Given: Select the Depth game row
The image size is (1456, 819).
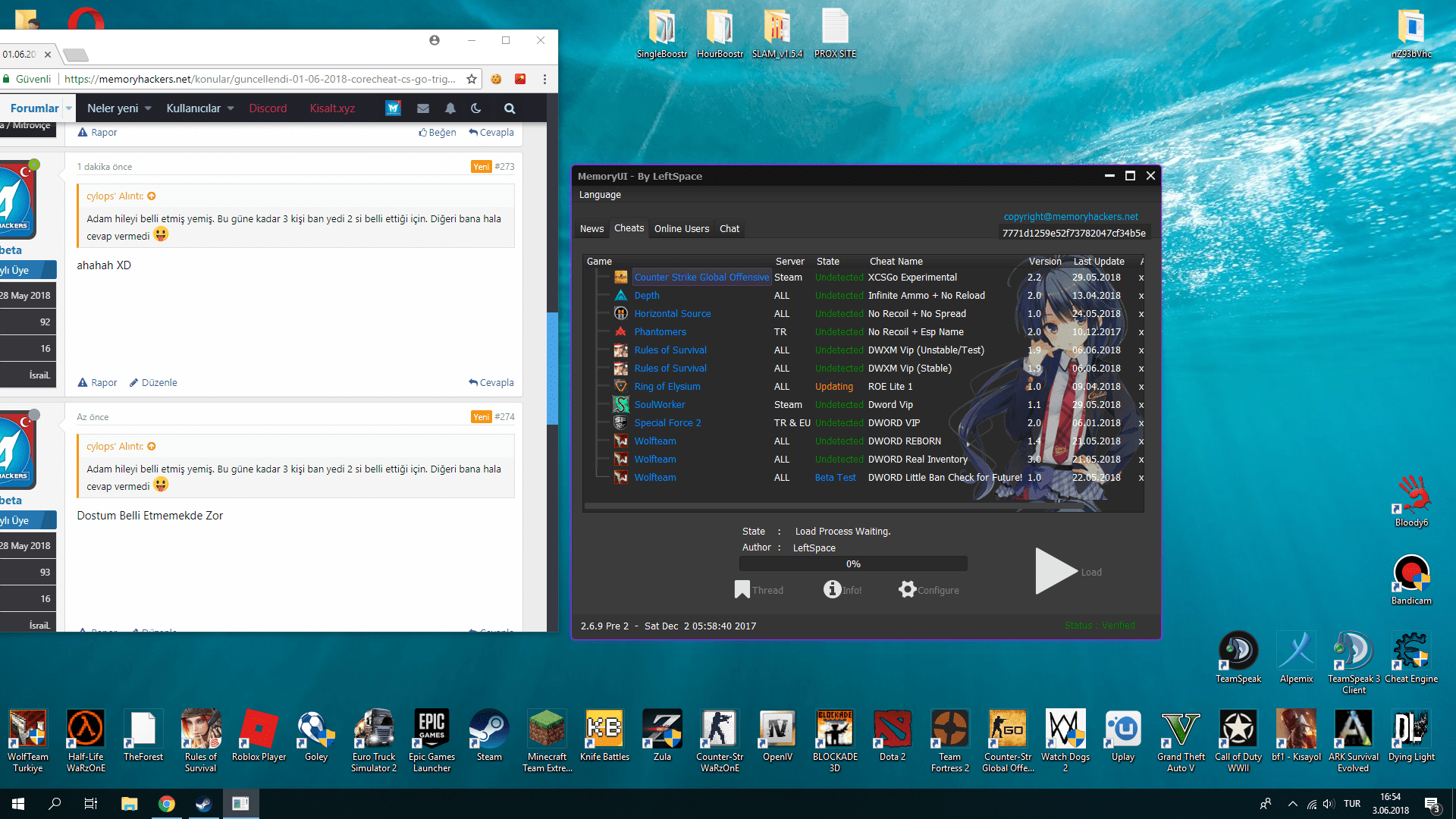Looking at the screenshot, I should point(864,296).
